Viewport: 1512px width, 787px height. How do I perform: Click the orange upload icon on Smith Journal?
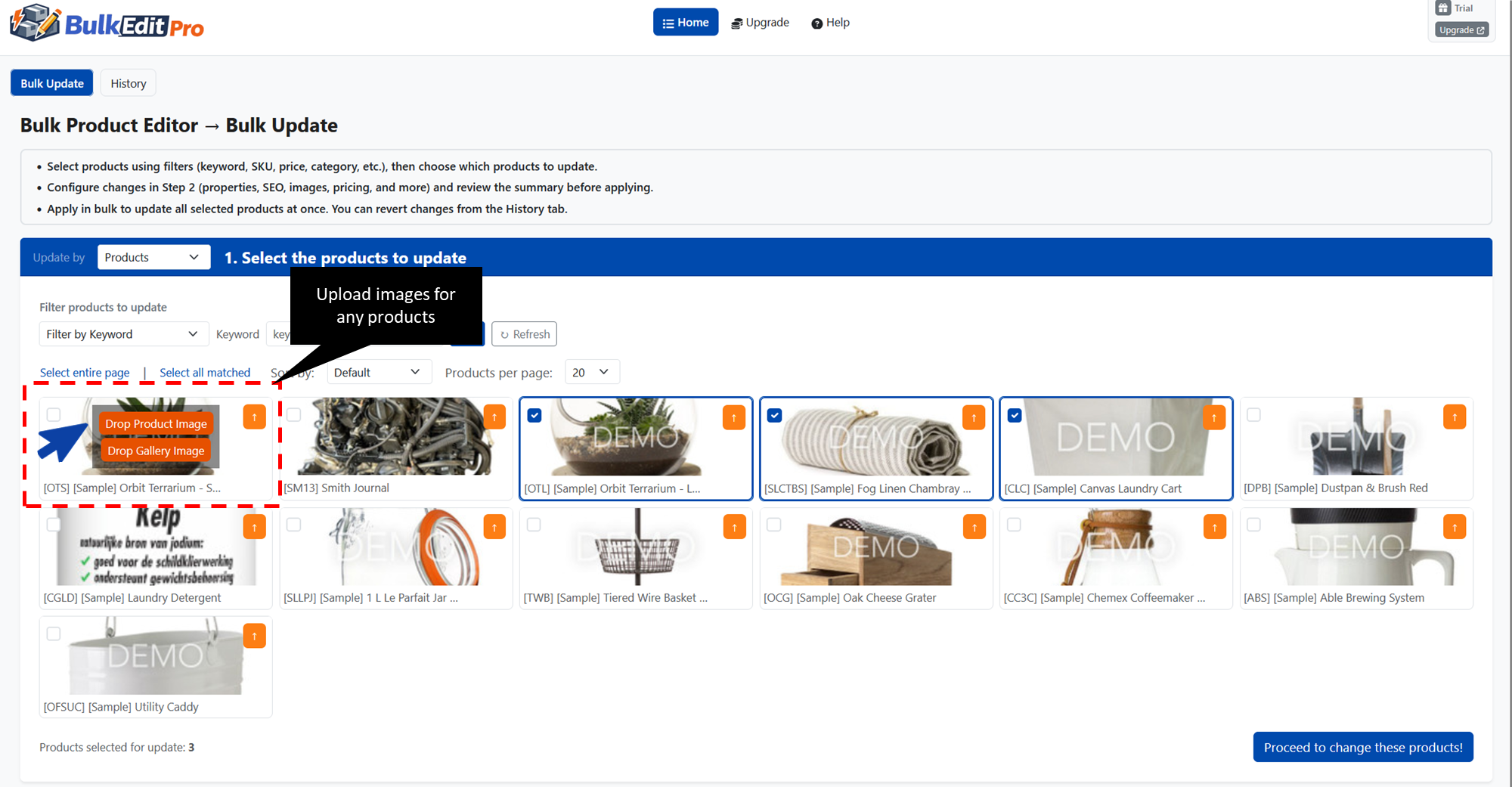click(494, 416)
